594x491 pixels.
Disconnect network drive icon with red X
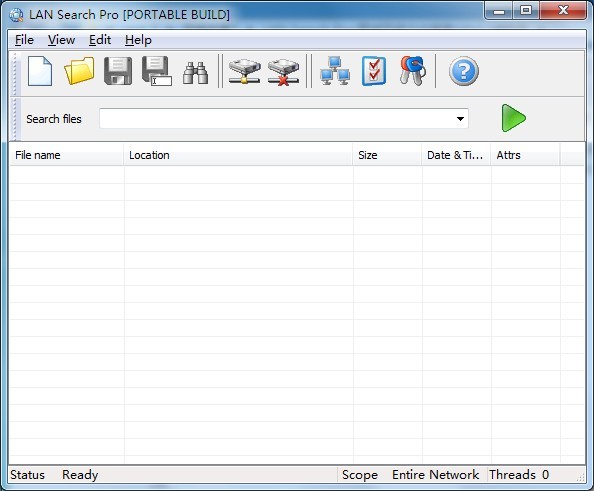283,71
